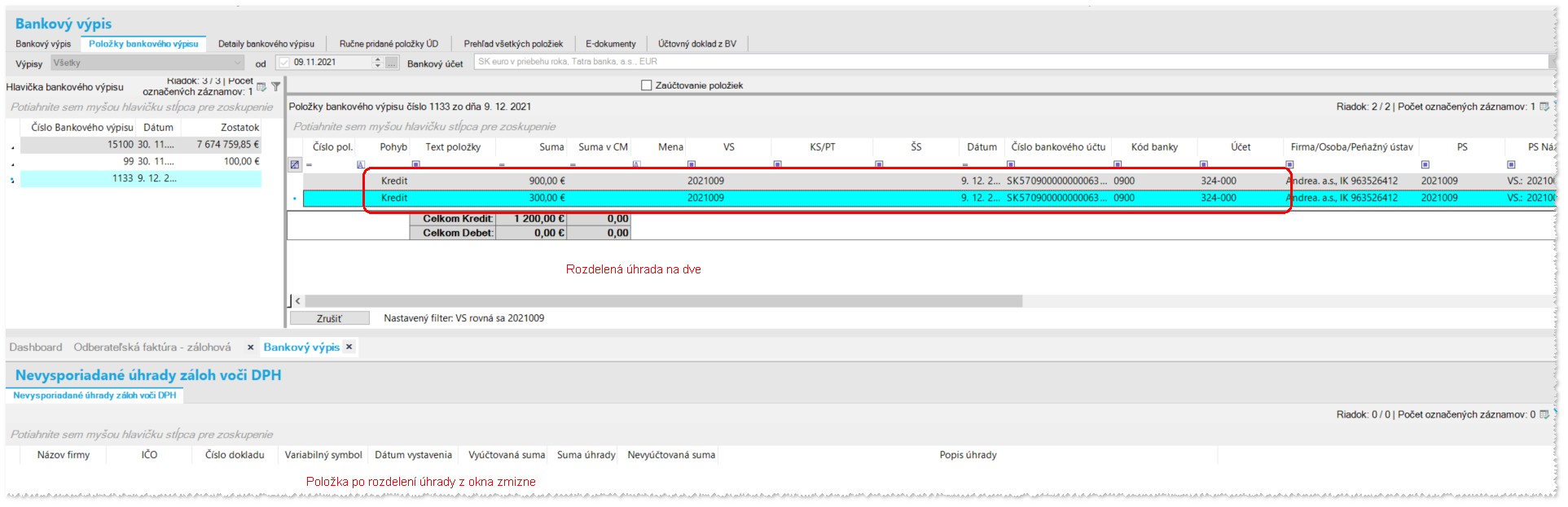The width and height of the screenshot is (1568, 507).
Task: Click the funnel filter icon in the header panel
Action: [x=276, y=86]
